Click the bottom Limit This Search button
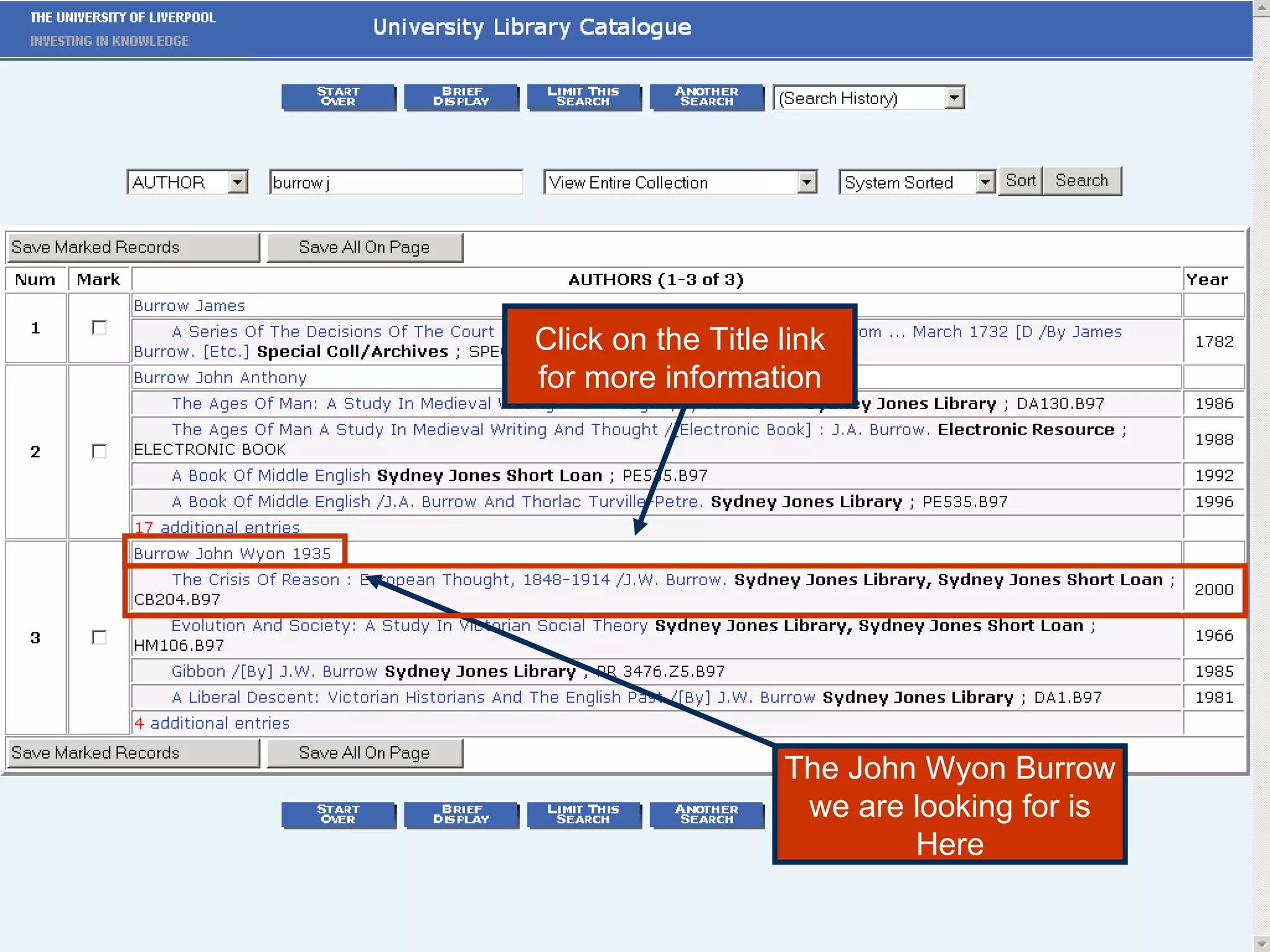Image resolution: width=1270 pixels, height=952 pixels. click(x=583, y=814)
